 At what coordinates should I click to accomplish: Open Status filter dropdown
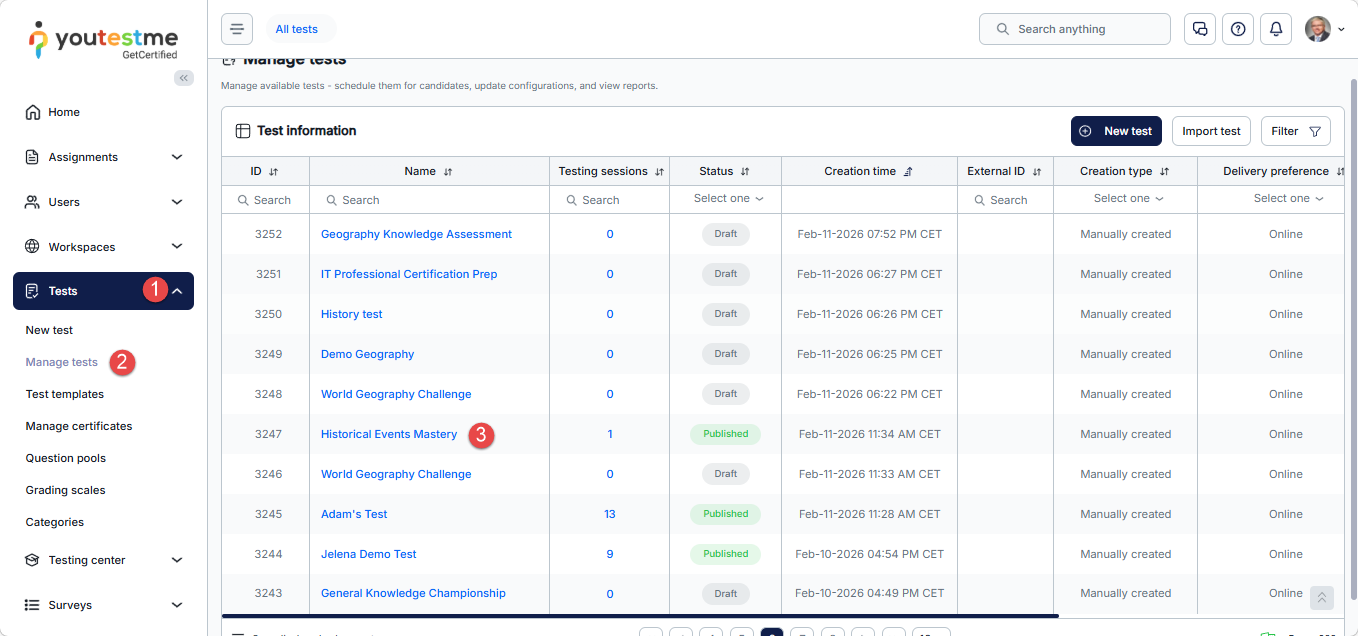pyautogui.click(x=728, y=199)
